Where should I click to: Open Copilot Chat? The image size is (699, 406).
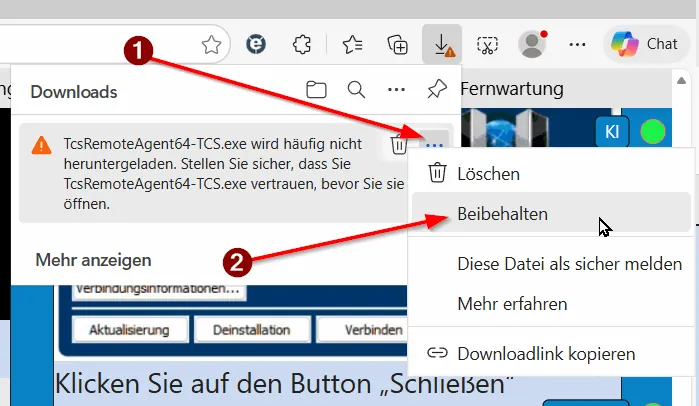tap(647, 44)
